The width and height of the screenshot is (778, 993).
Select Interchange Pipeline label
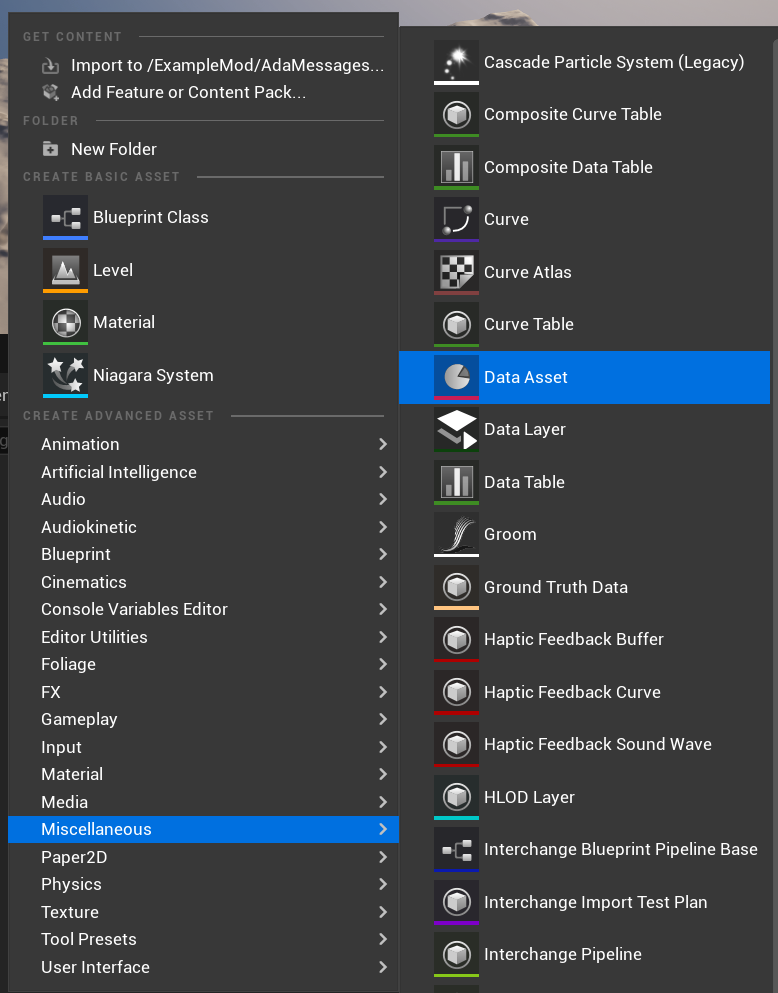click(x=563, y=954)
